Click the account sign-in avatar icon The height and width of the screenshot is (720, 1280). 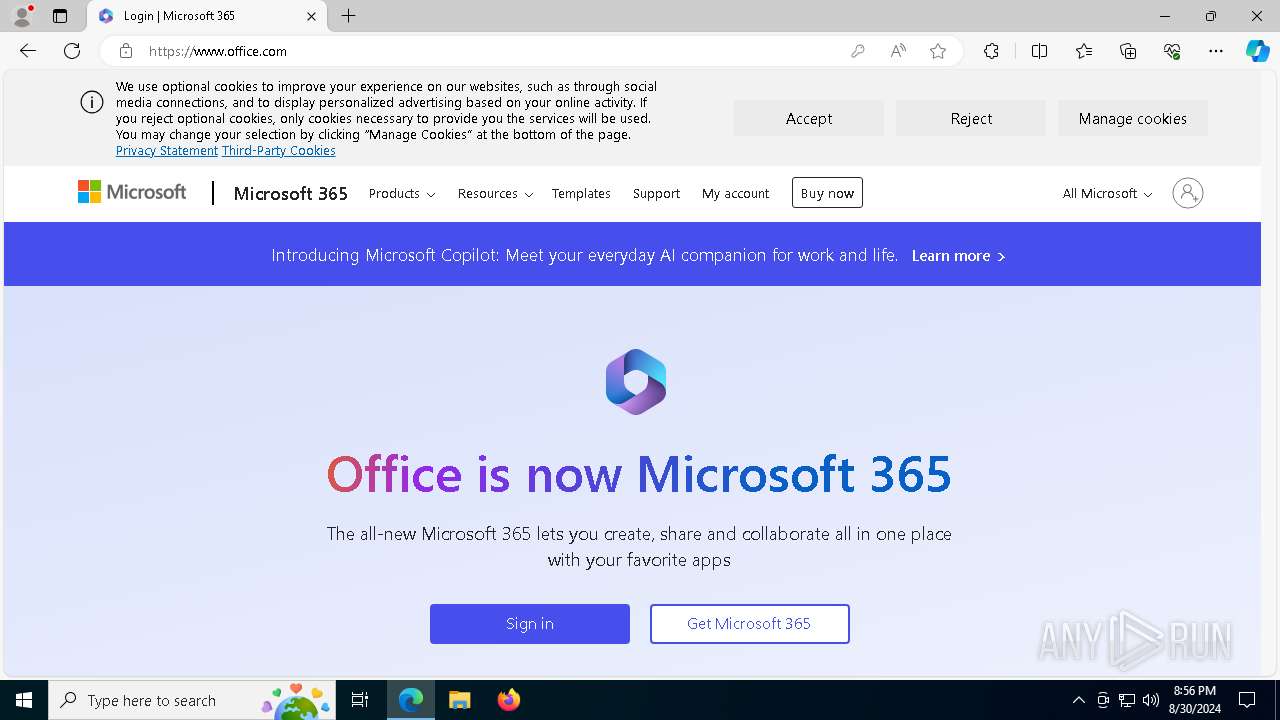[1188, 193]
